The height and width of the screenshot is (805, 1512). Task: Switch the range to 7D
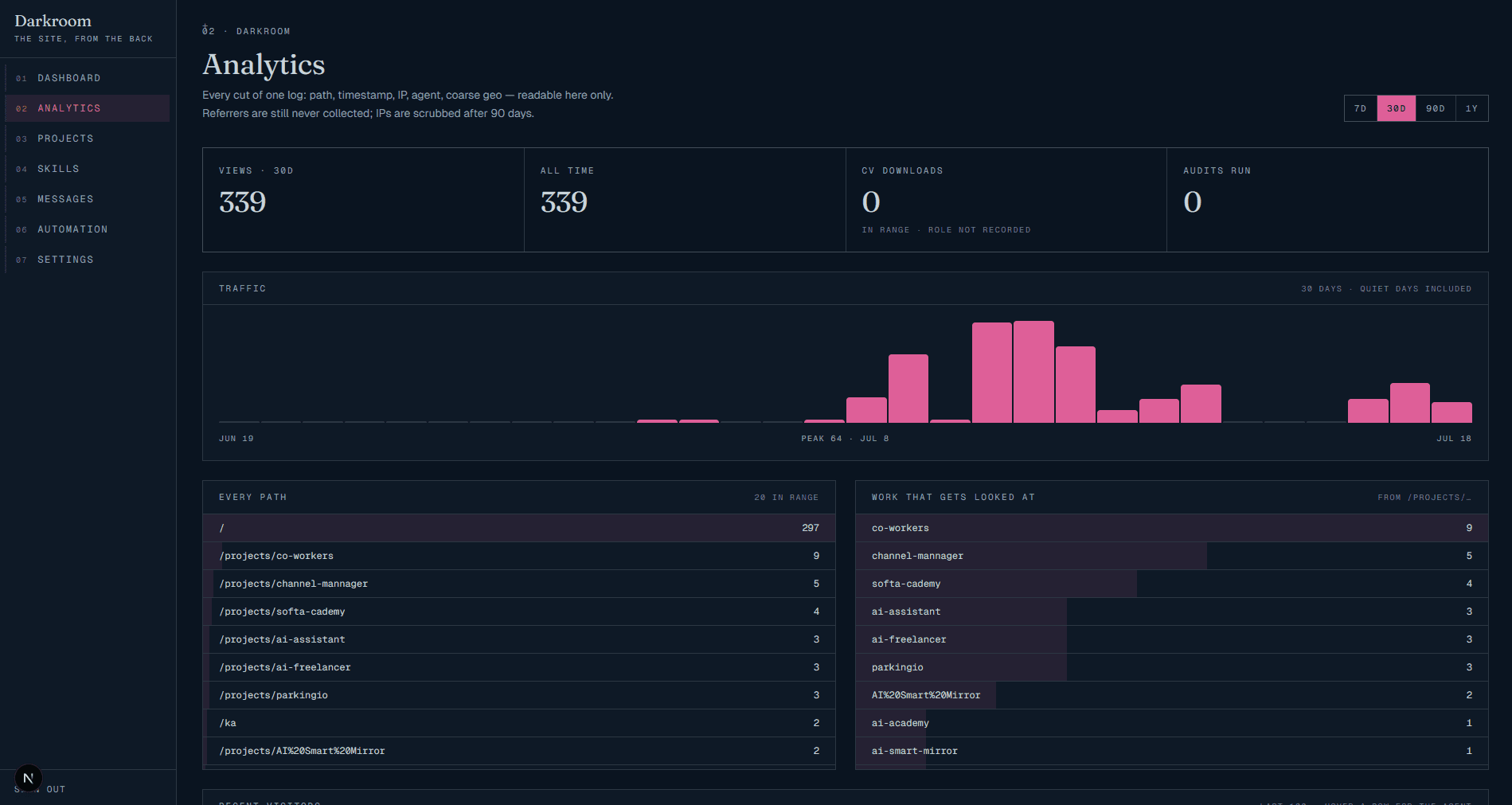coord(1361,108)
